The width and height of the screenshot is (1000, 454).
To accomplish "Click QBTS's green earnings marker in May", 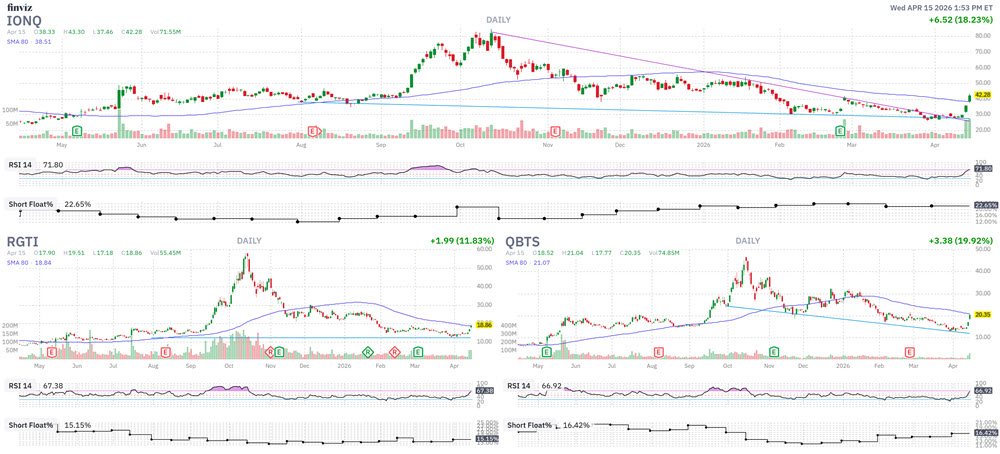I will point(546,352).
